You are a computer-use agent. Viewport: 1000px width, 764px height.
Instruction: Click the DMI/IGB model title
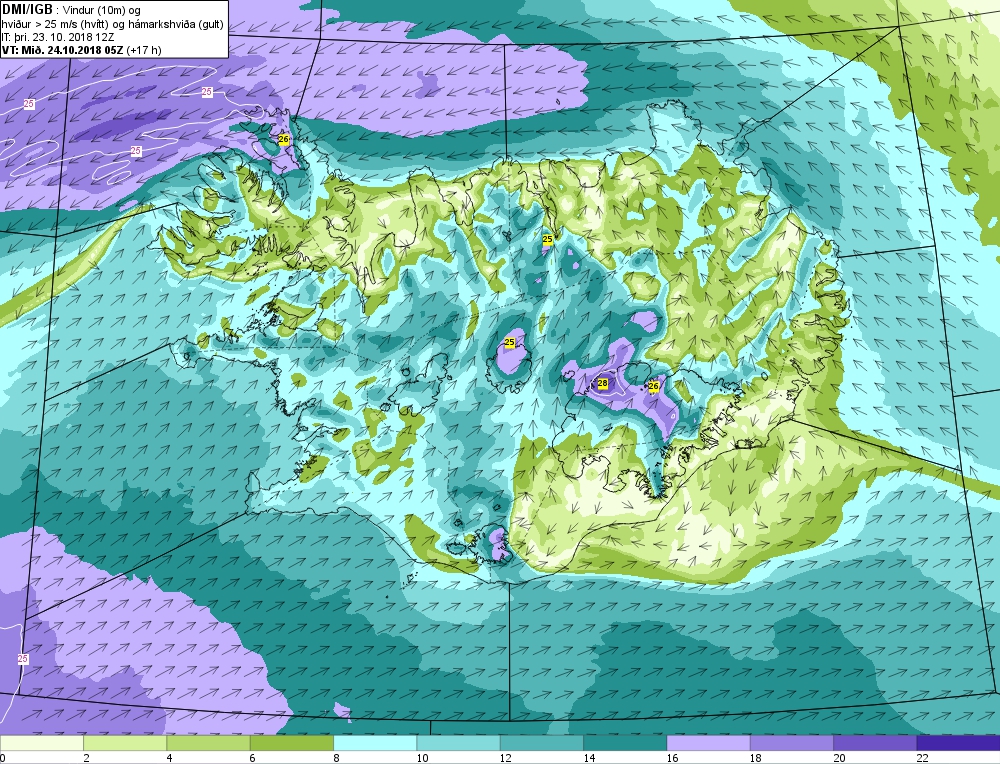tap(27, 9)
